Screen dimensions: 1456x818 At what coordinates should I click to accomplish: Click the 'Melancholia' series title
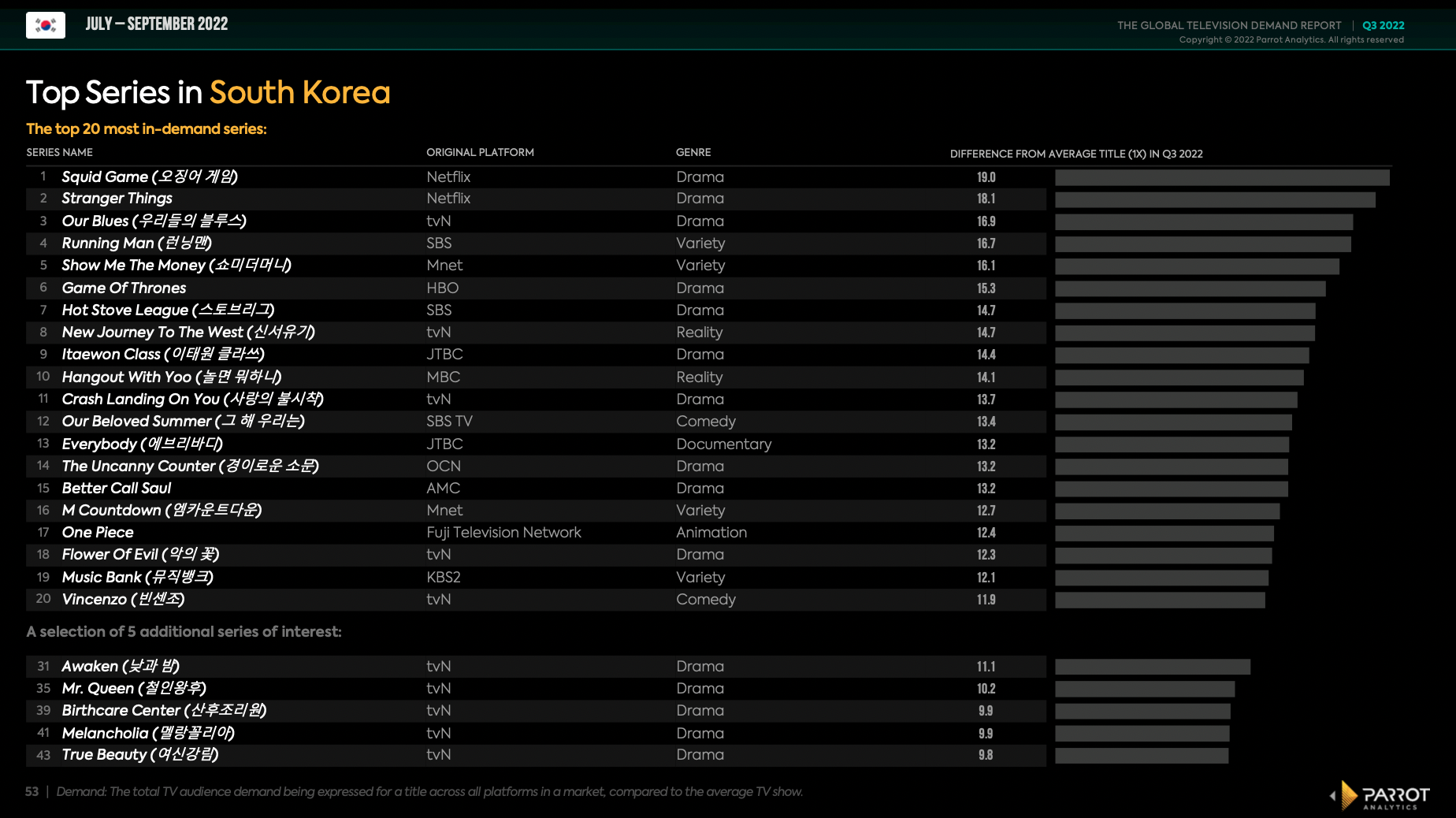148,733
